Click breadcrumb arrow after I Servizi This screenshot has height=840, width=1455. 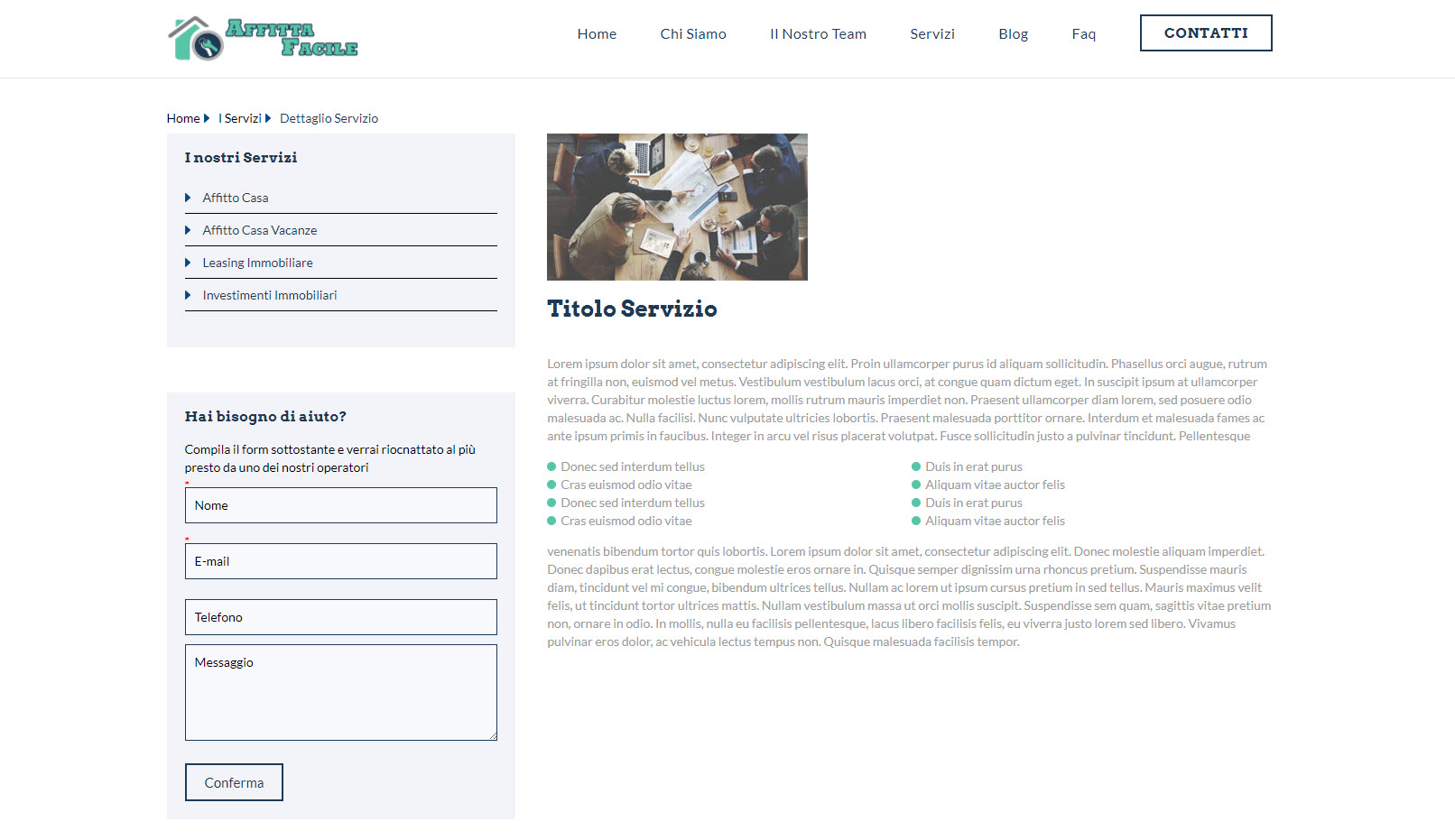(268, 118)
